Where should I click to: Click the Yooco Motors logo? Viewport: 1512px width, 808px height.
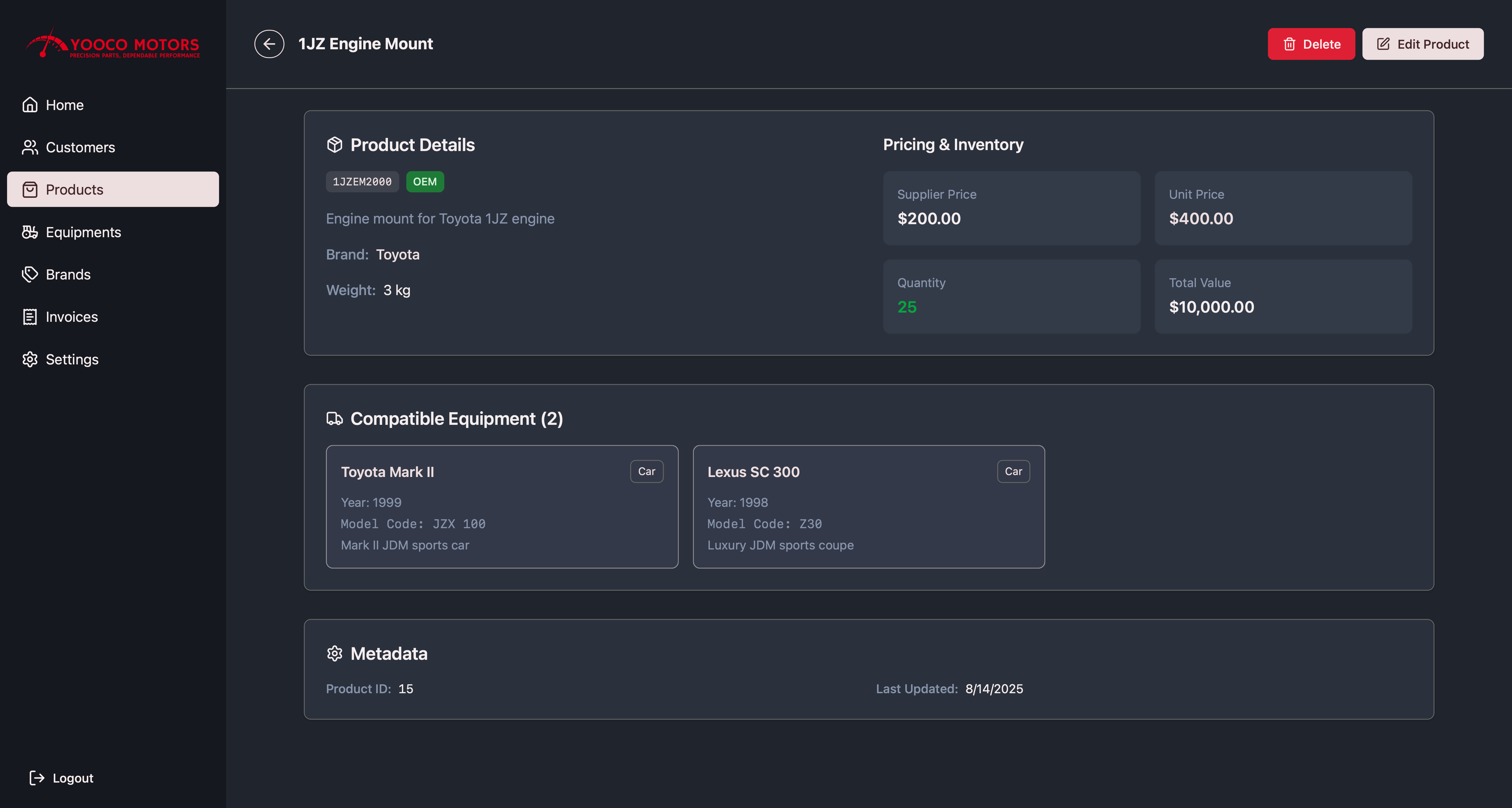coord(113,45)
